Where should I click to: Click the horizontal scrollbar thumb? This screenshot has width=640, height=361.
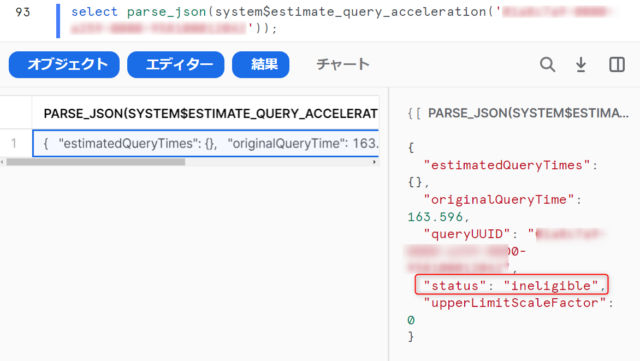coord(96,162)
